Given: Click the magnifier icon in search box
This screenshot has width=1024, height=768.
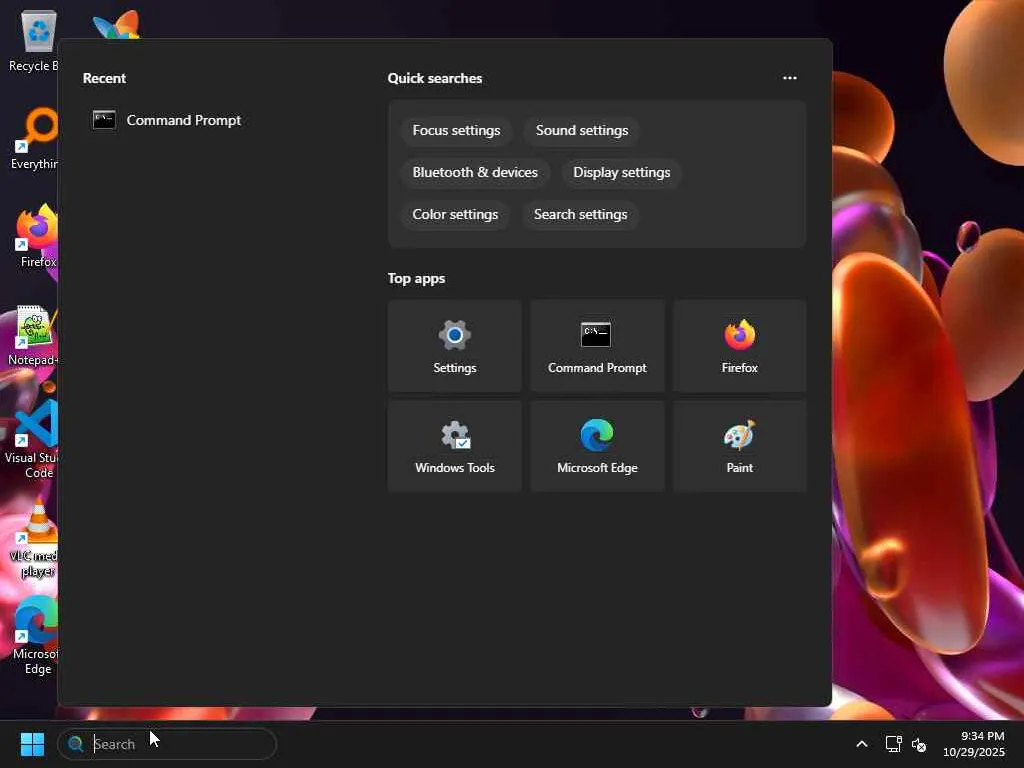Looking at the screenshot, I should tap(76, 744).
